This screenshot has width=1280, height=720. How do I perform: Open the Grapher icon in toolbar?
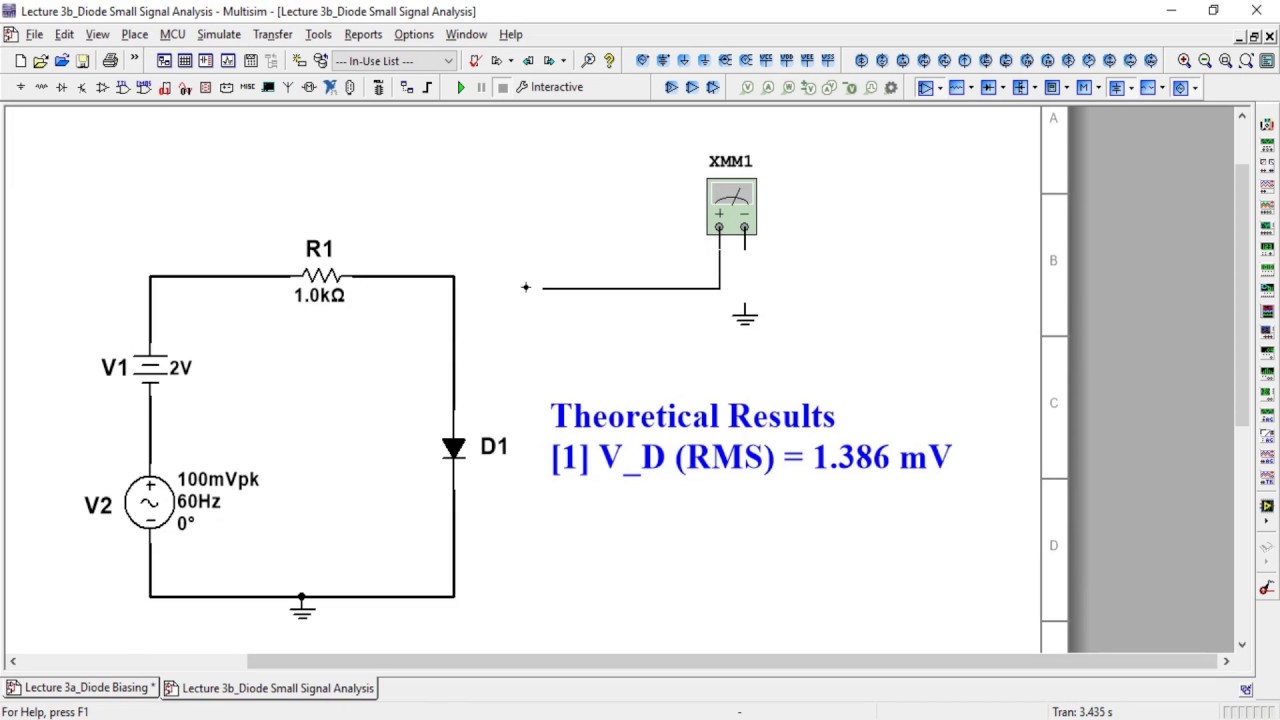click(228, 61)
